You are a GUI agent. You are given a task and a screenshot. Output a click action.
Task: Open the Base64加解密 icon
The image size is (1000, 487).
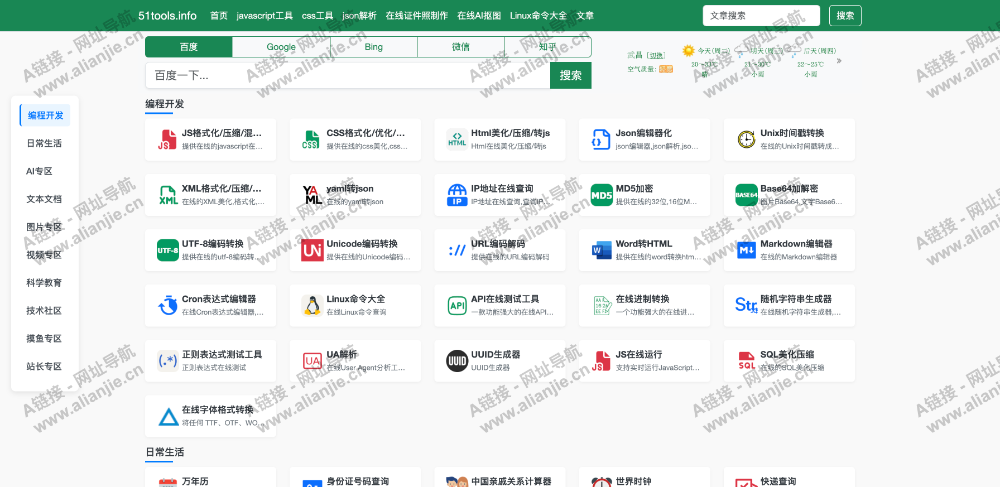pyautogui.click(x=746, y=195)
